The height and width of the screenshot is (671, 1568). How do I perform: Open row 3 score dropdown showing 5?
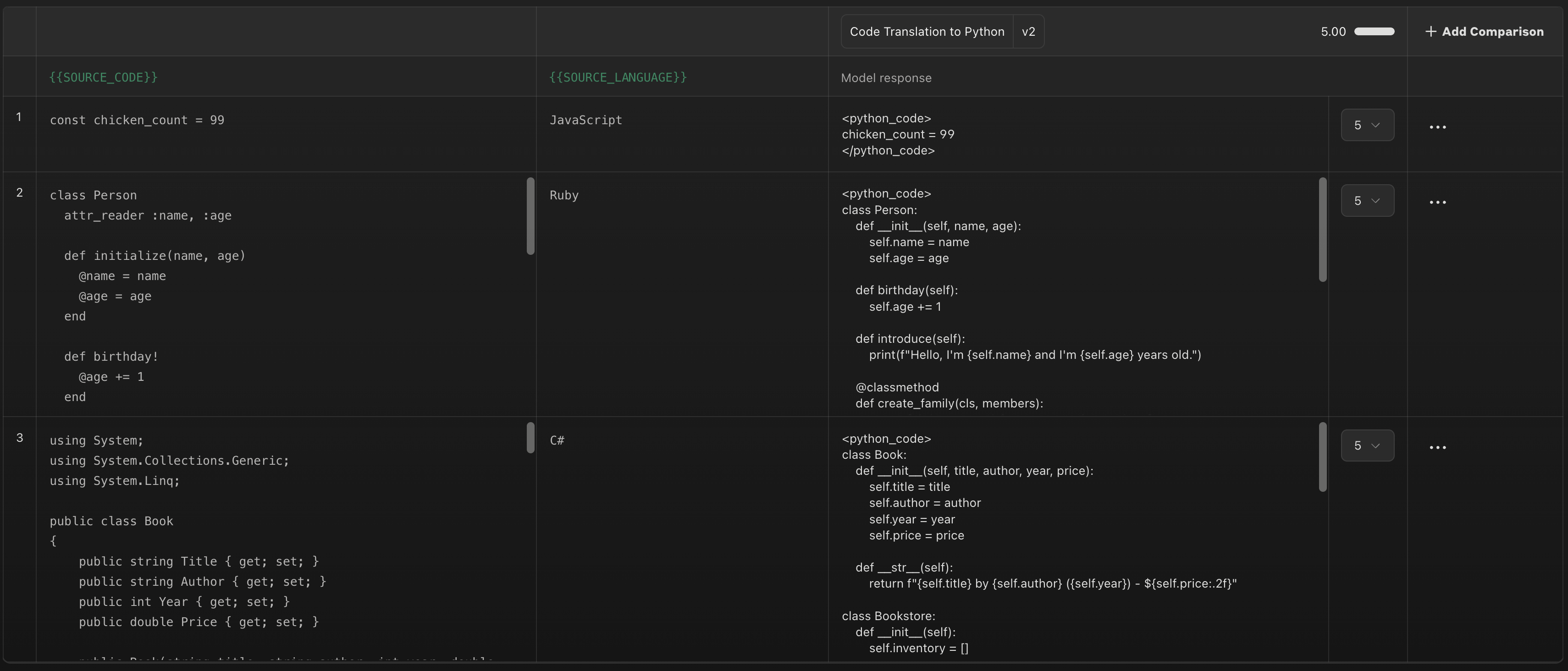[x=1367, y=446]
